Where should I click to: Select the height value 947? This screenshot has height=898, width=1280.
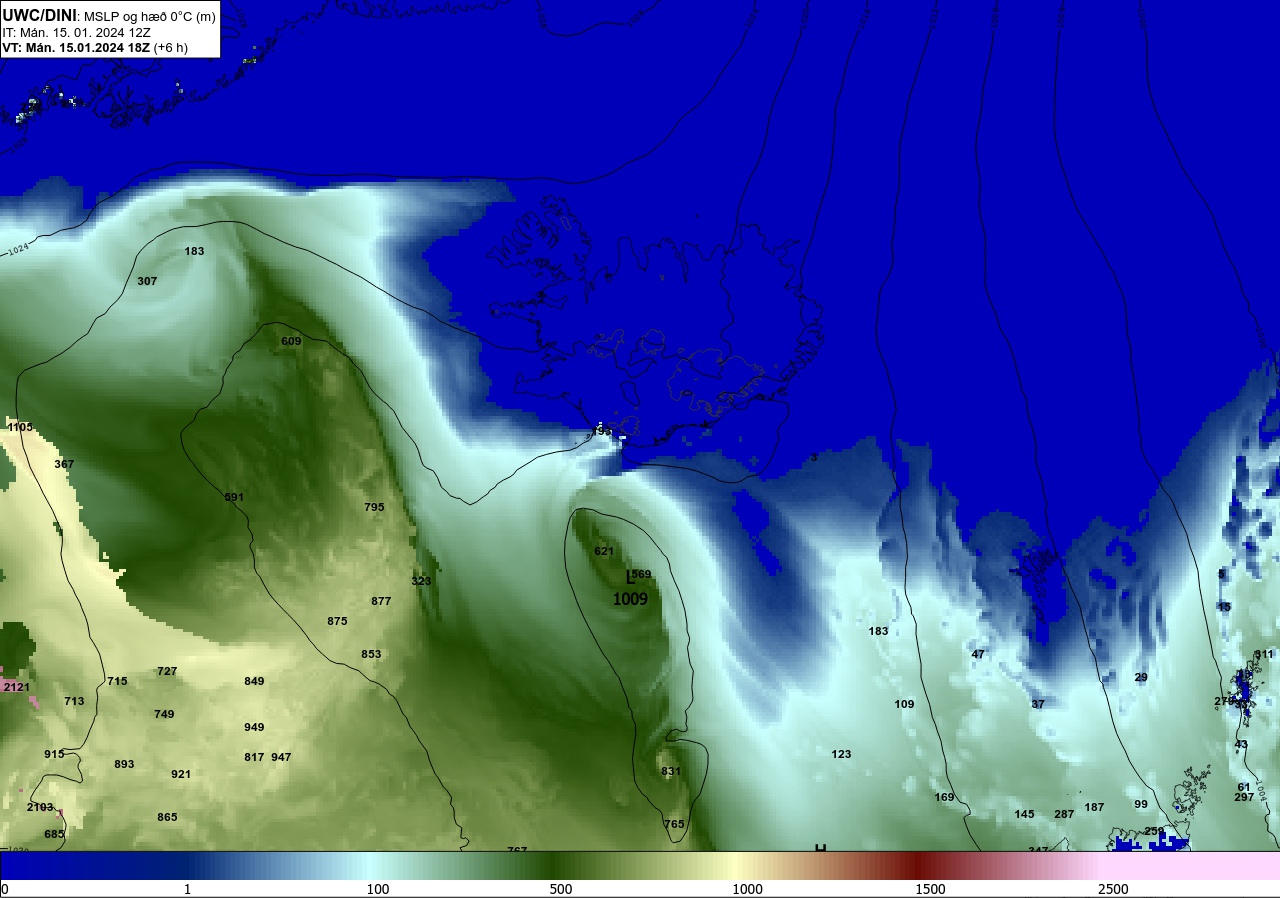281,757
